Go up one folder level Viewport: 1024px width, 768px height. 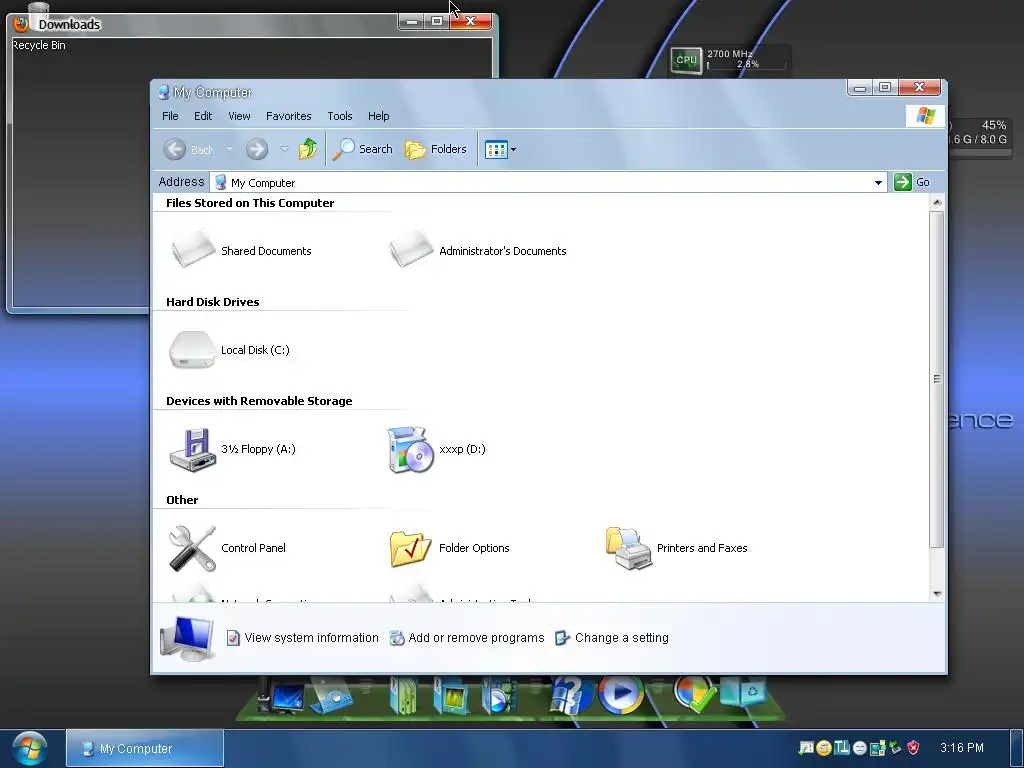click(x=308, y=150)
